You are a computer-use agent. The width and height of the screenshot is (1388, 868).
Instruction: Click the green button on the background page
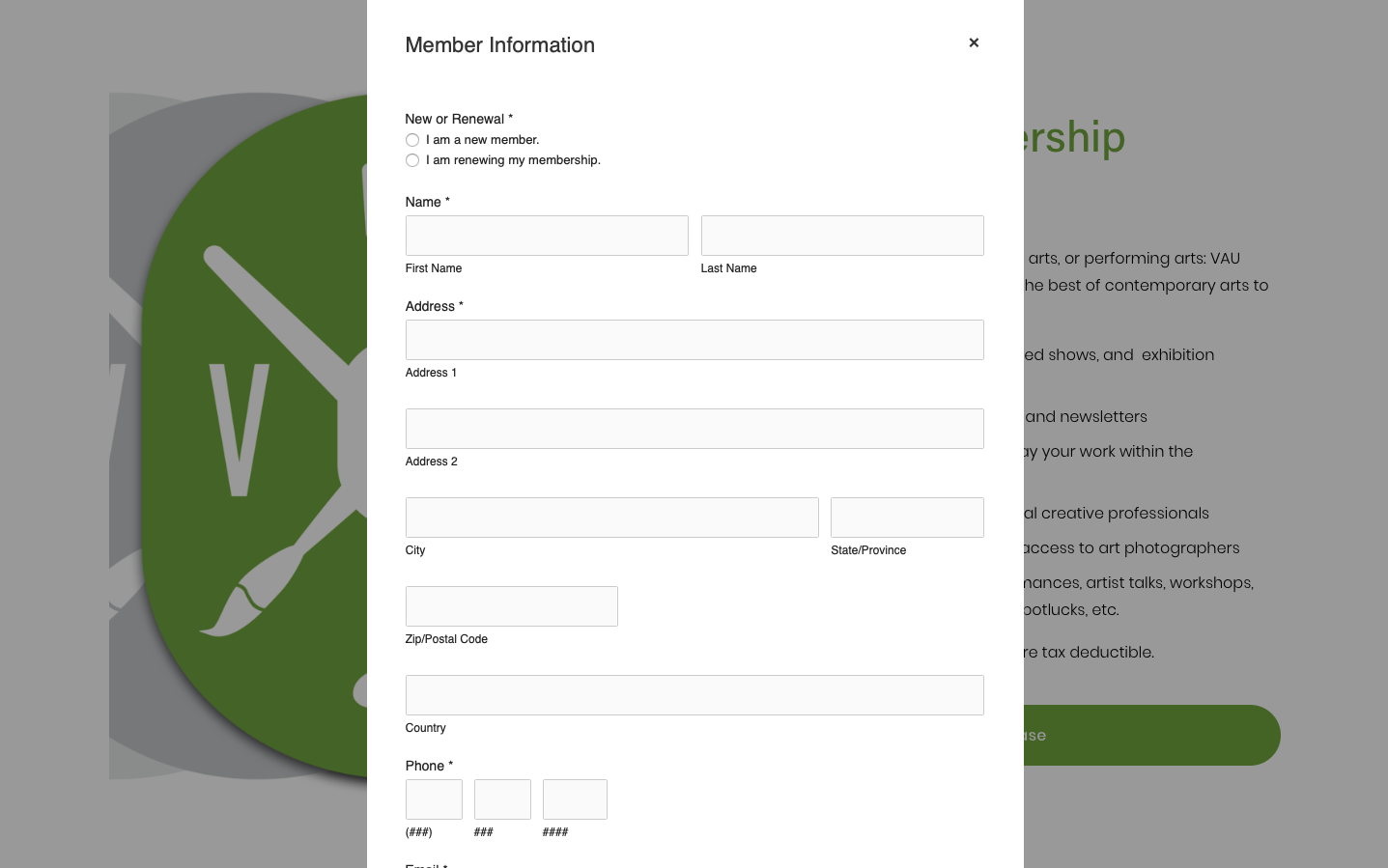point(1151,736)
